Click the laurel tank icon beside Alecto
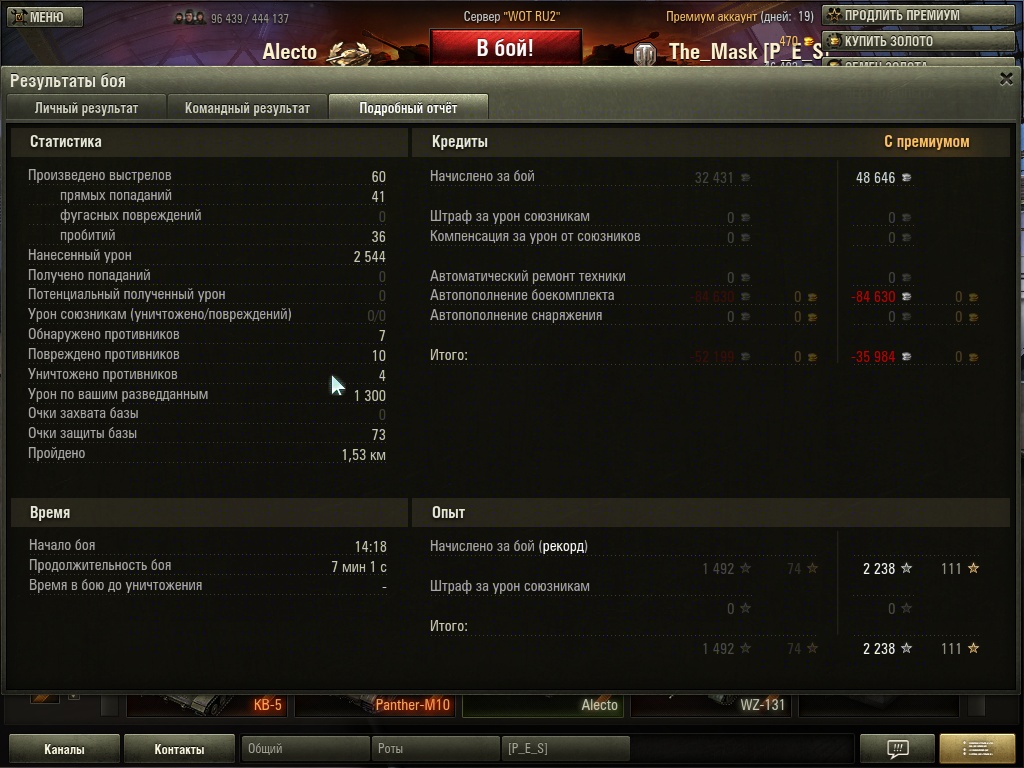The height and width of the screenshot is (768, 1024). coord(348,52)
